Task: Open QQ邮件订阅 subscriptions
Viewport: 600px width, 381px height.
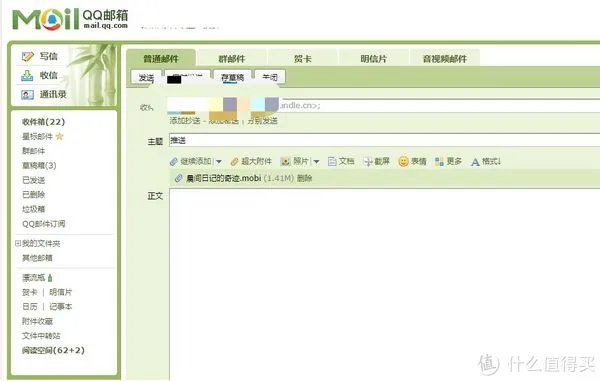Action: coord(44,224)
